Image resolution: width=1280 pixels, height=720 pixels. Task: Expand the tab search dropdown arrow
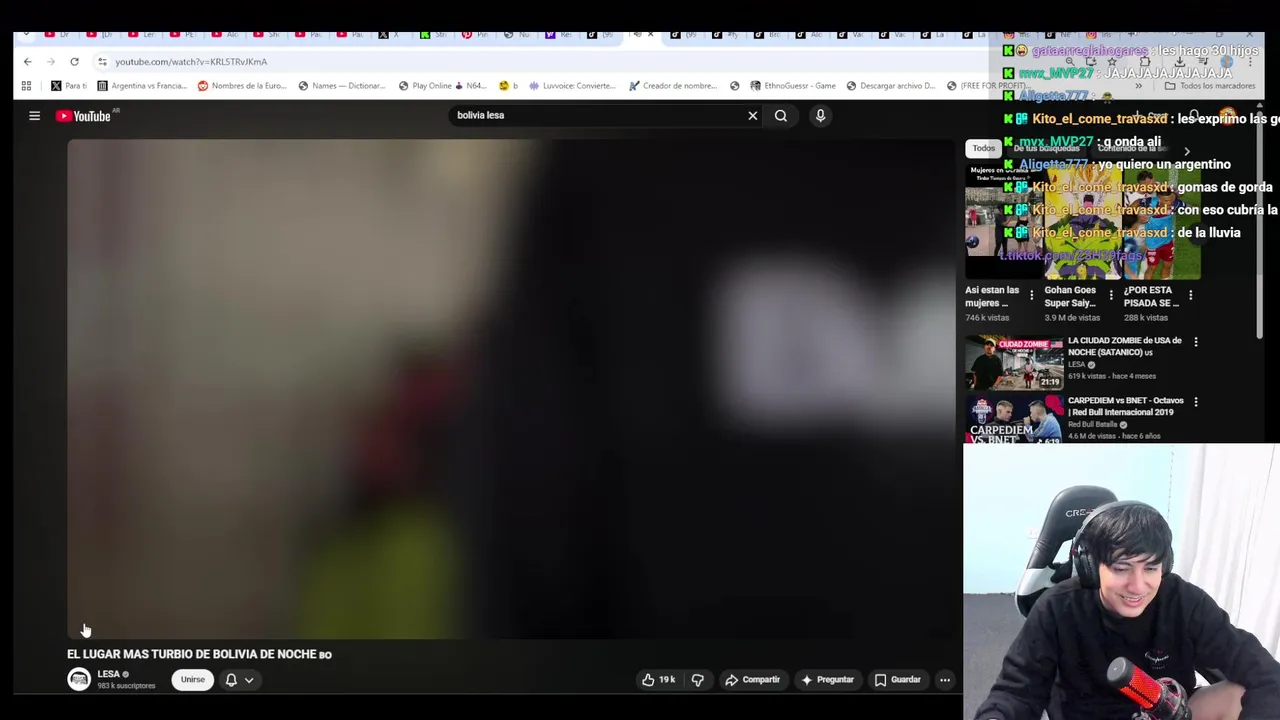pyautogui.click(x=26, y=35)
